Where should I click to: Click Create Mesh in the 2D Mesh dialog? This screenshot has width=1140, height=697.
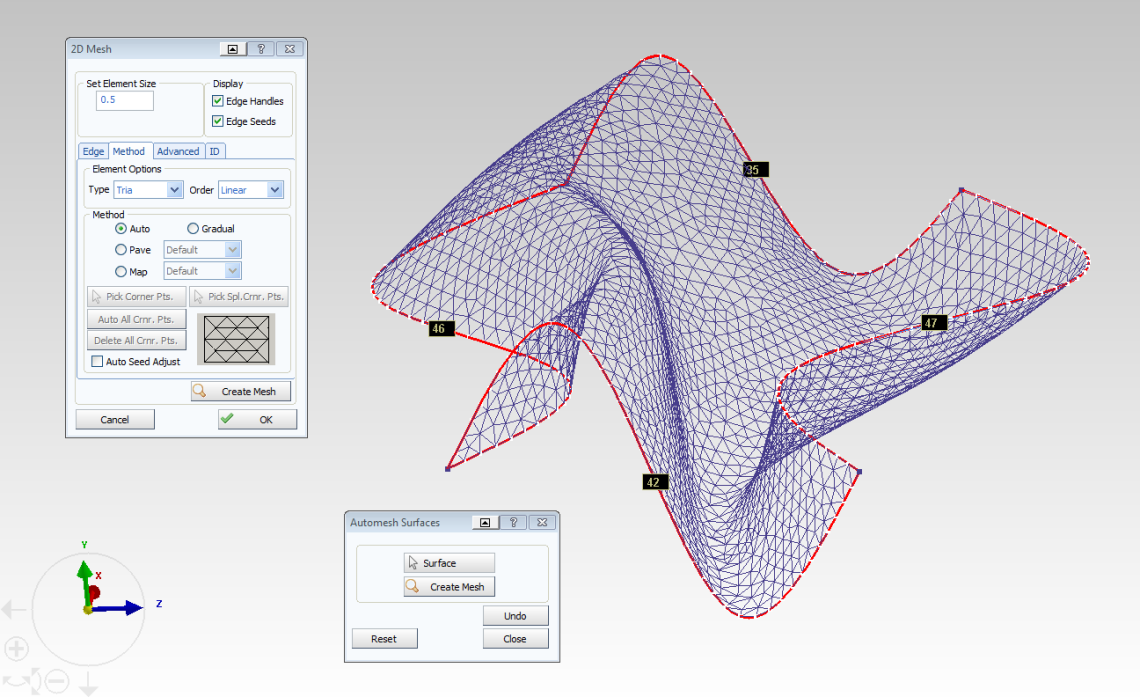(x=241, y=391)
